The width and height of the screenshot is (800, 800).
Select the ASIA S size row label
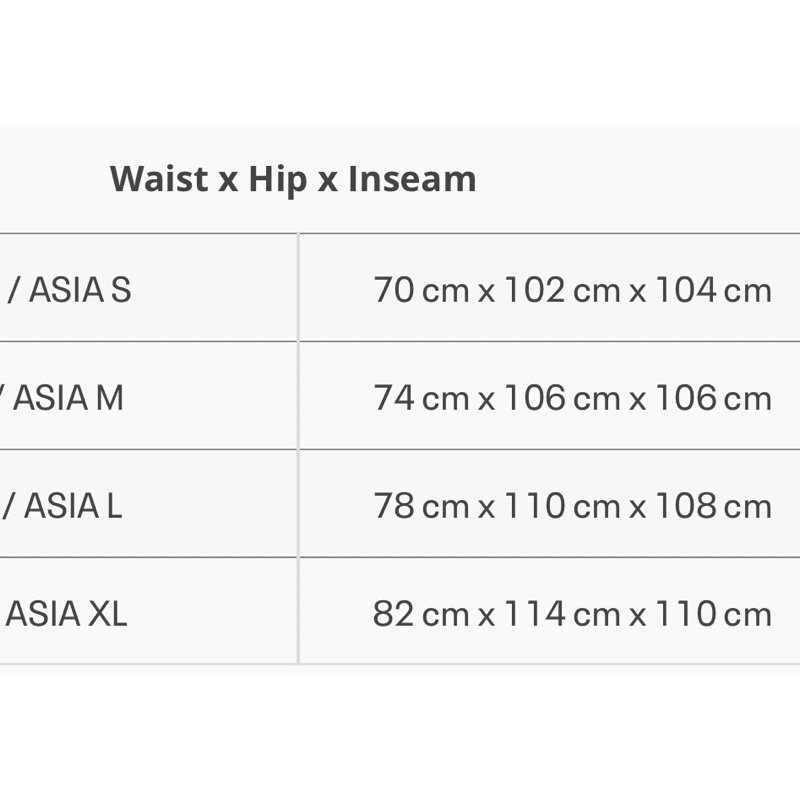pyautogui.click(x=80, y=290)
